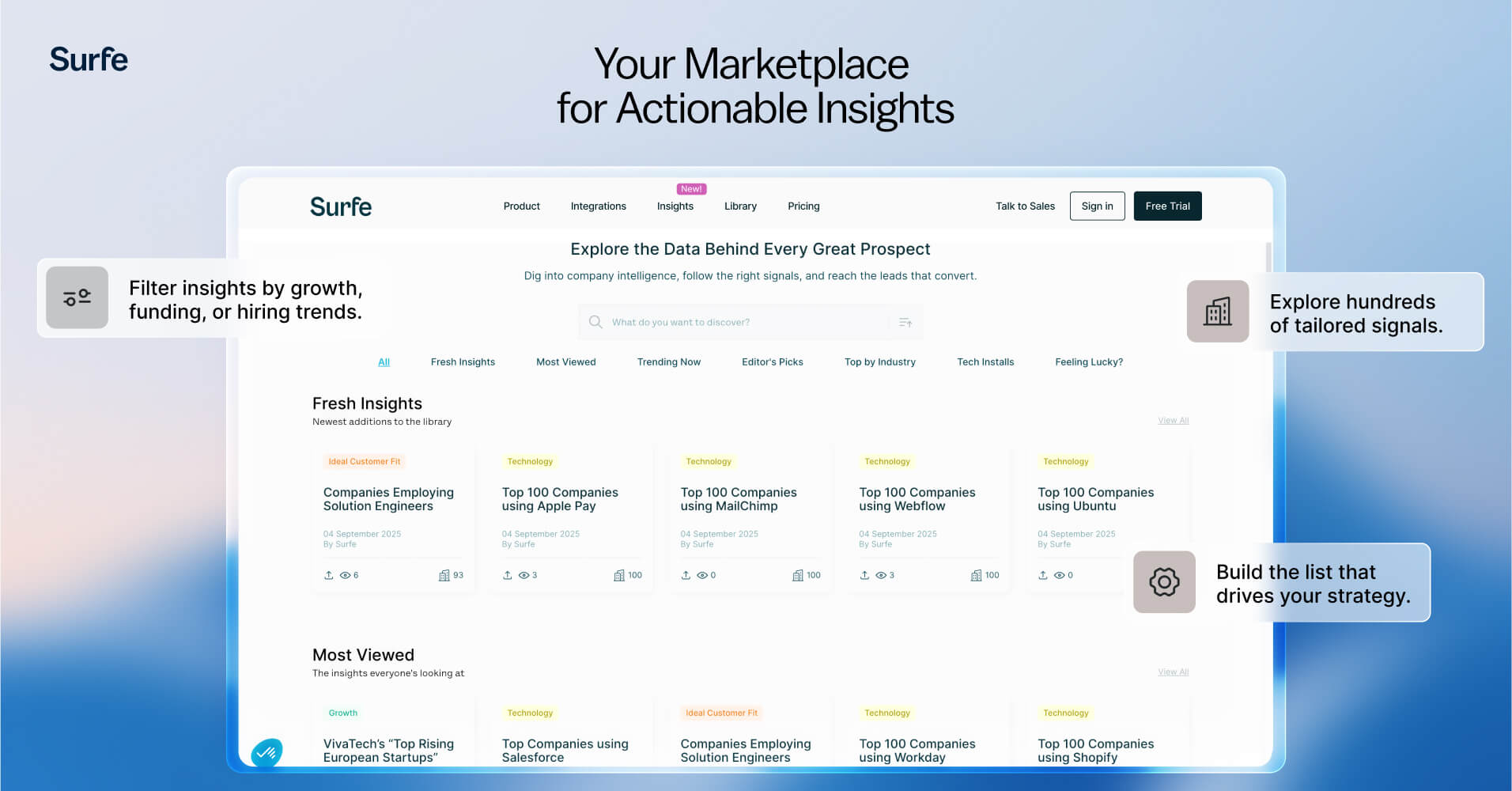The height and width of the screenshot is (791, 1512).
Task: Click the search magnifier icon
Action: pyautogui.click(x=595, y=322)
